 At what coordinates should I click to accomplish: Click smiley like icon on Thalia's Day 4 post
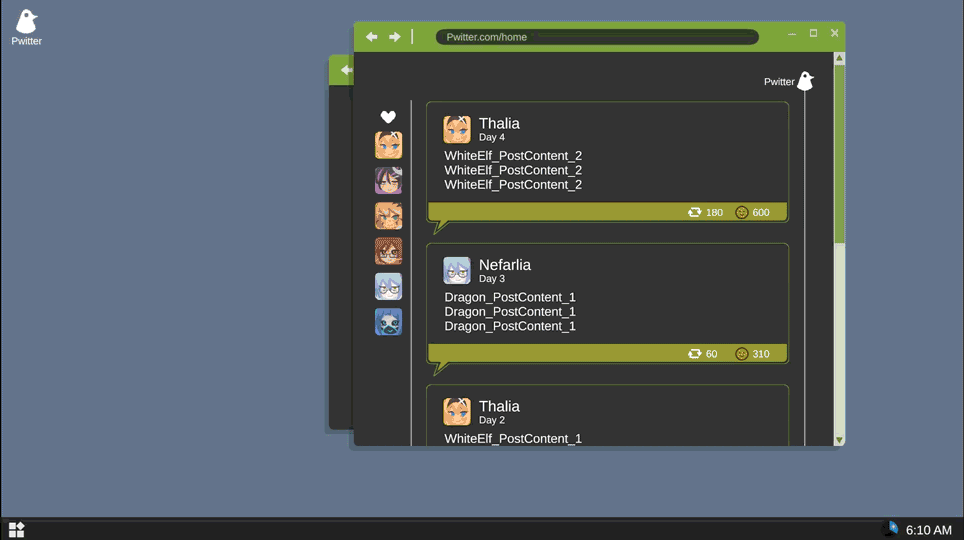741,212
